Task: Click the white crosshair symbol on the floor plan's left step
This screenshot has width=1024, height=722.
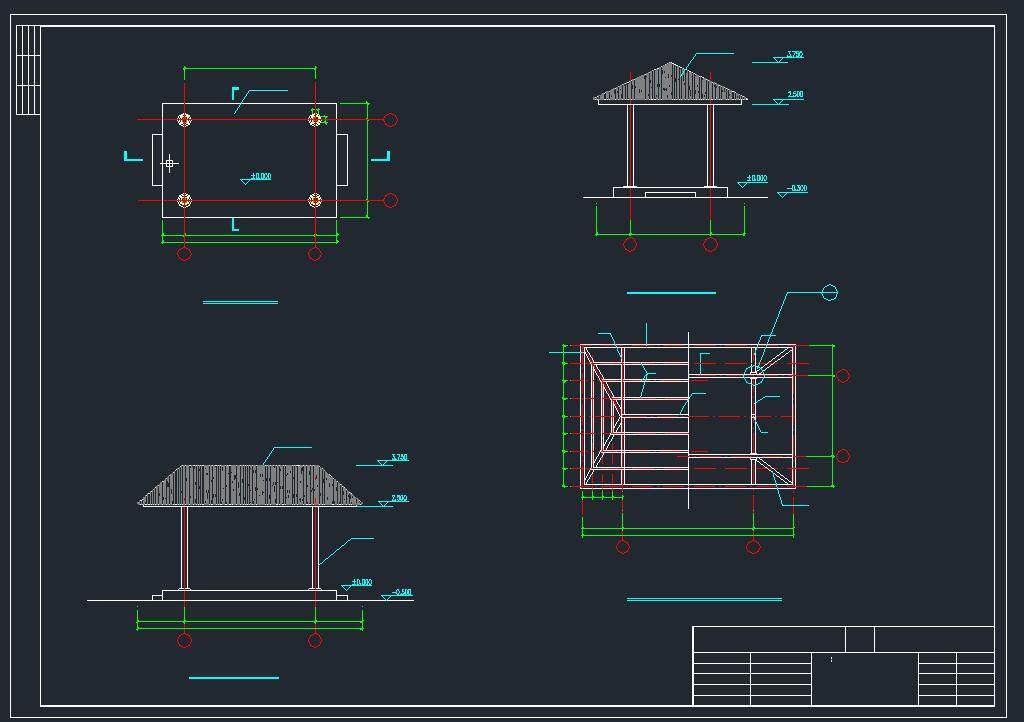Action: tap(169, 163)
